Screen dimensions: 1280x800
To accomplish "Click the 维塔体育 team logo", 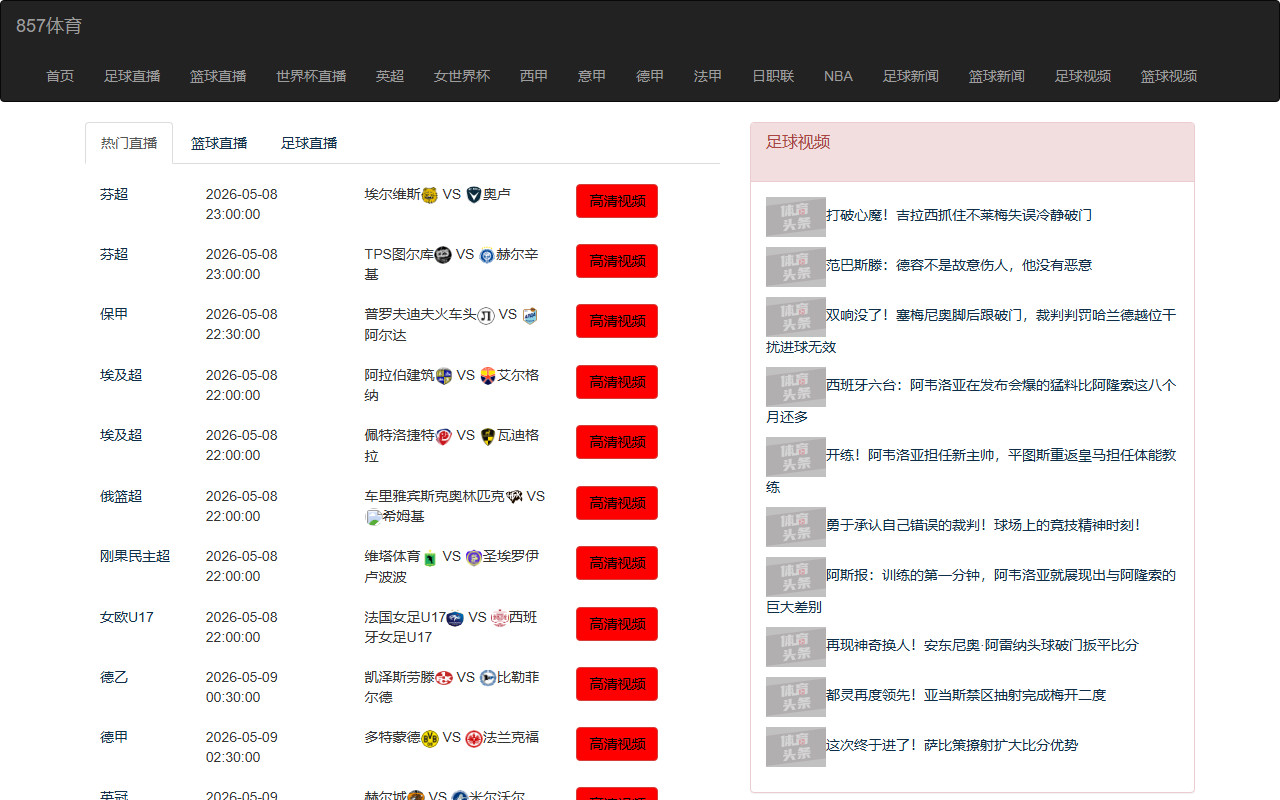I will pyautogui.click(x=430, y=557).
